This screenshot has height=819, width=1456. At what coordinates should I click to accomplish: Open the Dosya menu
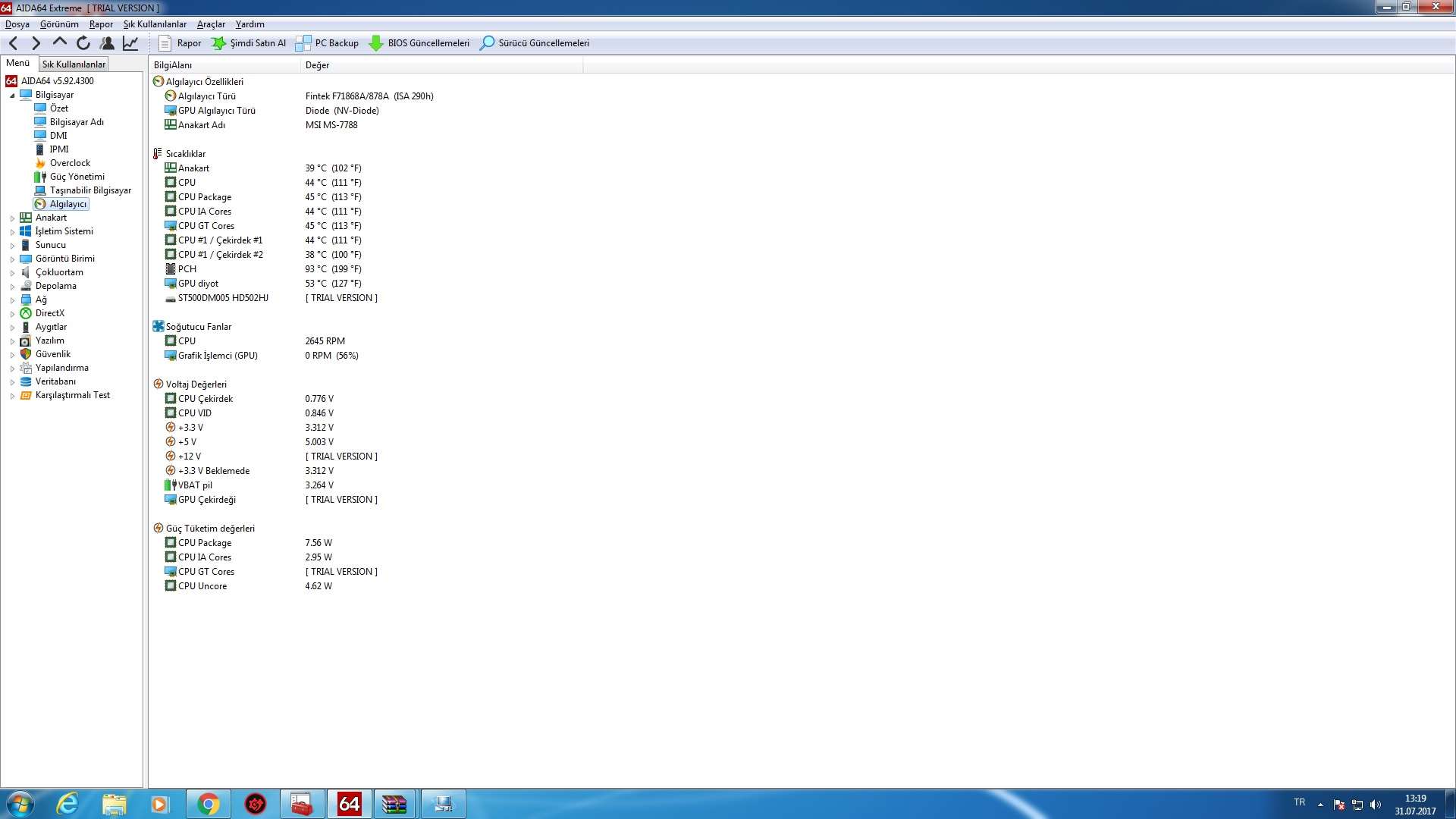[17, 24]
